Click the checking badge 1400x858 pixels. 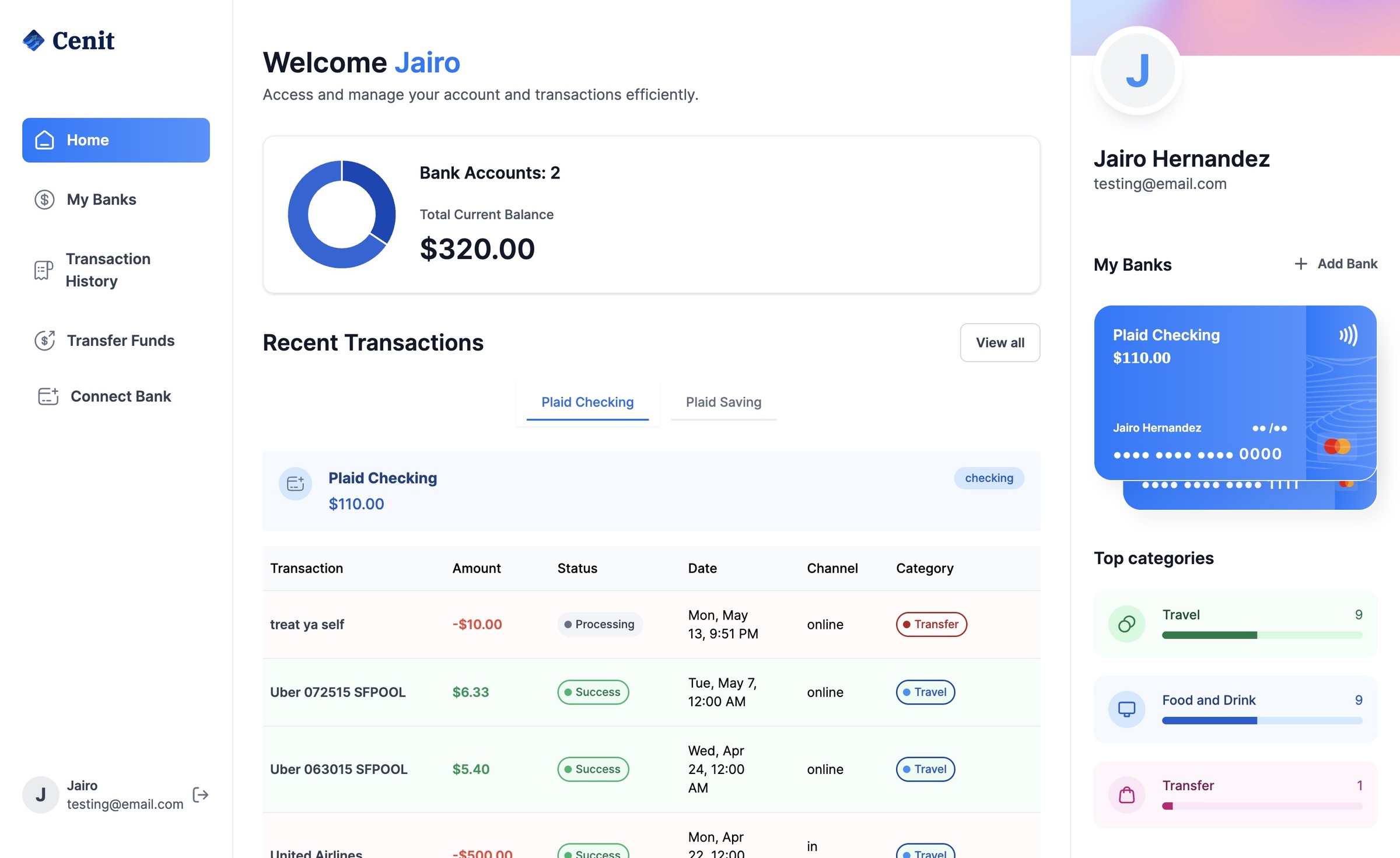pyautogui.click(x=989, y=478)
